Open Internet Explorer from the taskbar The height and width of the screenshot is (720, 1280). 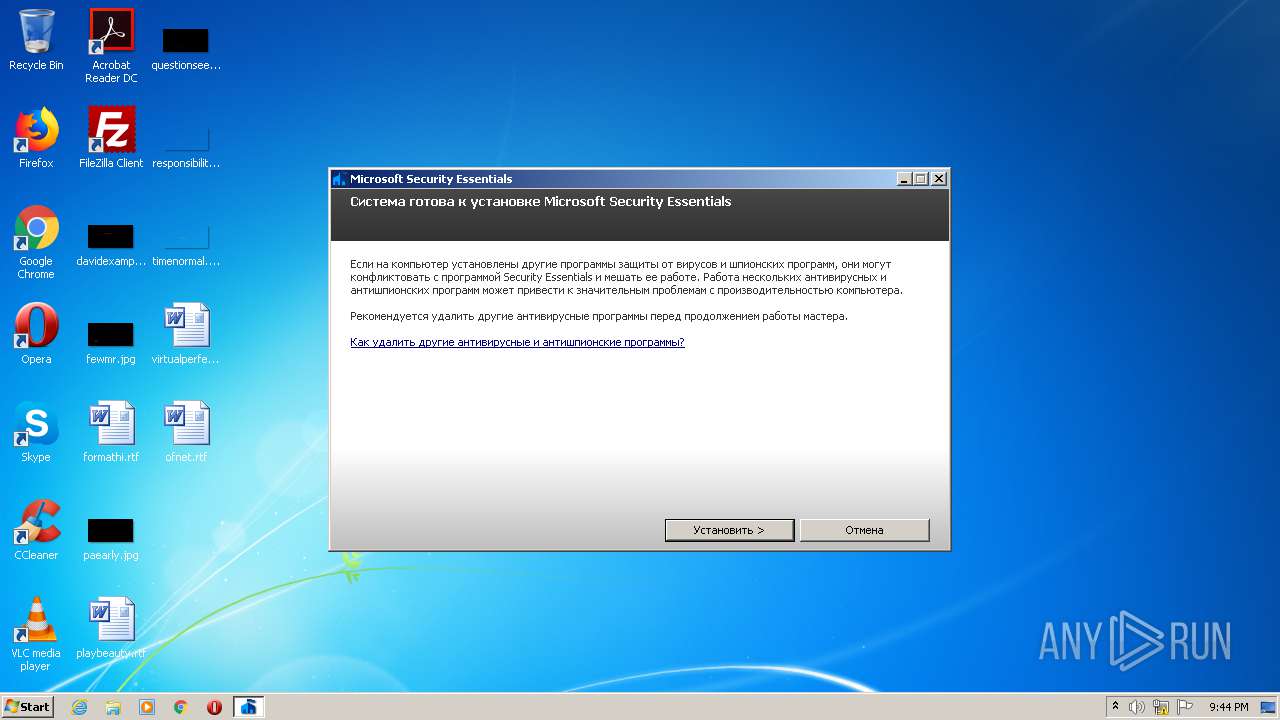[x=79, y=707]
